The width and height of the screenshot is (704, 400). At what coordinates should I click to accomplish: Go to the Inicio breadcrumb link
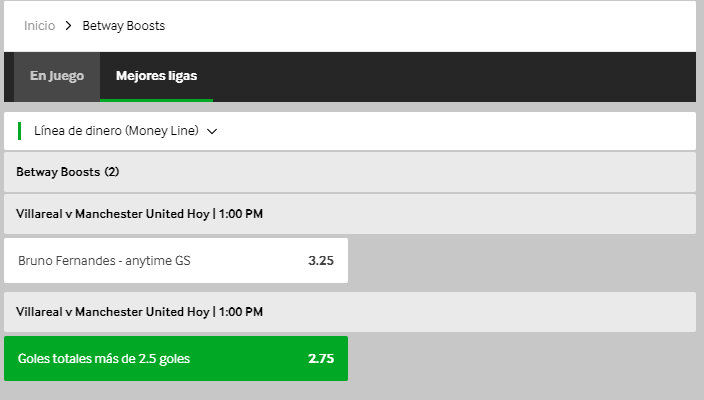point(40,26)
